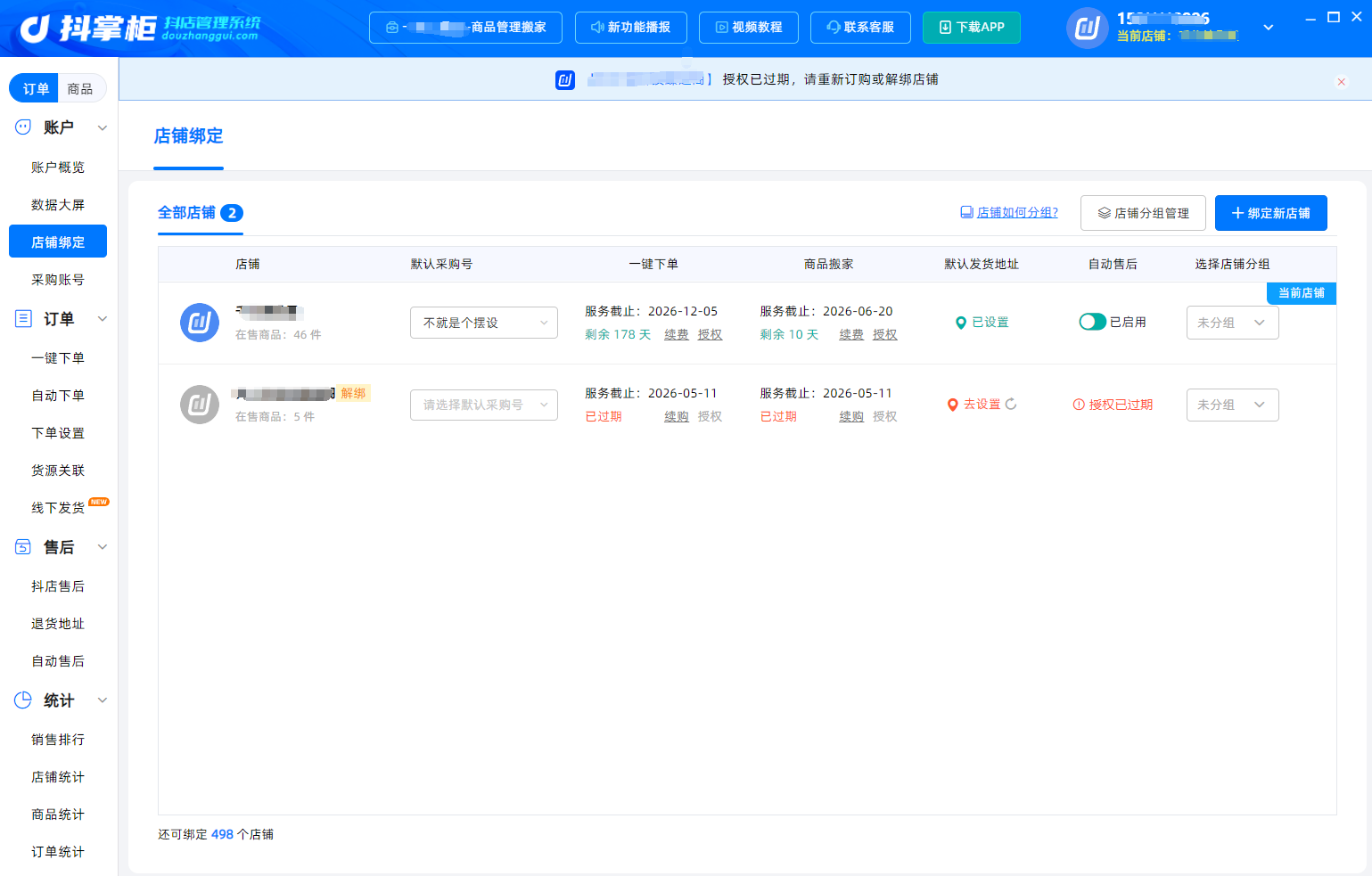Open 数据大屏 in the sidebar
This screenshot has height=876, width=1372.
click(x=58, y=205)
